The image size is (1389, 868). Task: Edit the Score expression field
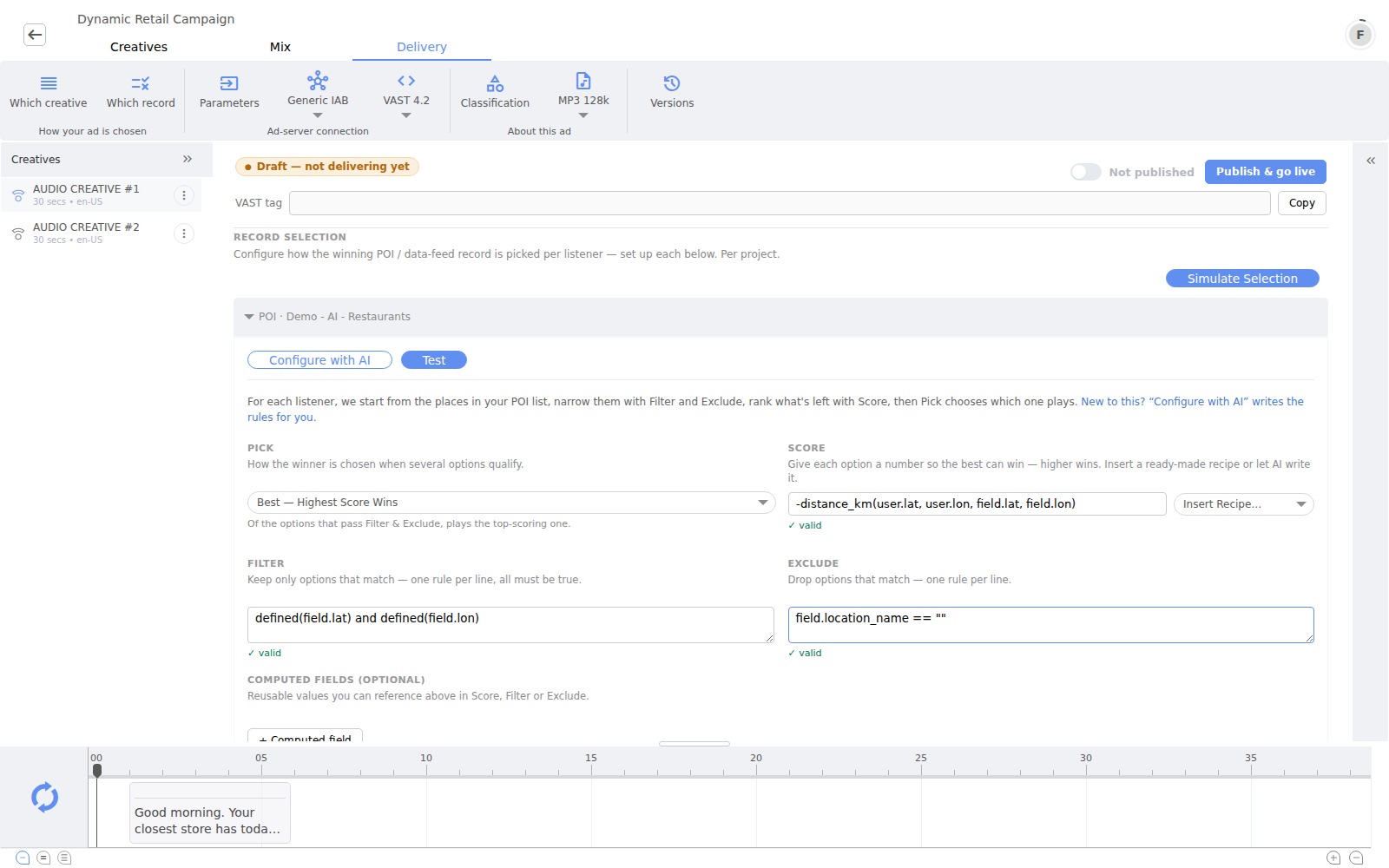click(977, 504)
